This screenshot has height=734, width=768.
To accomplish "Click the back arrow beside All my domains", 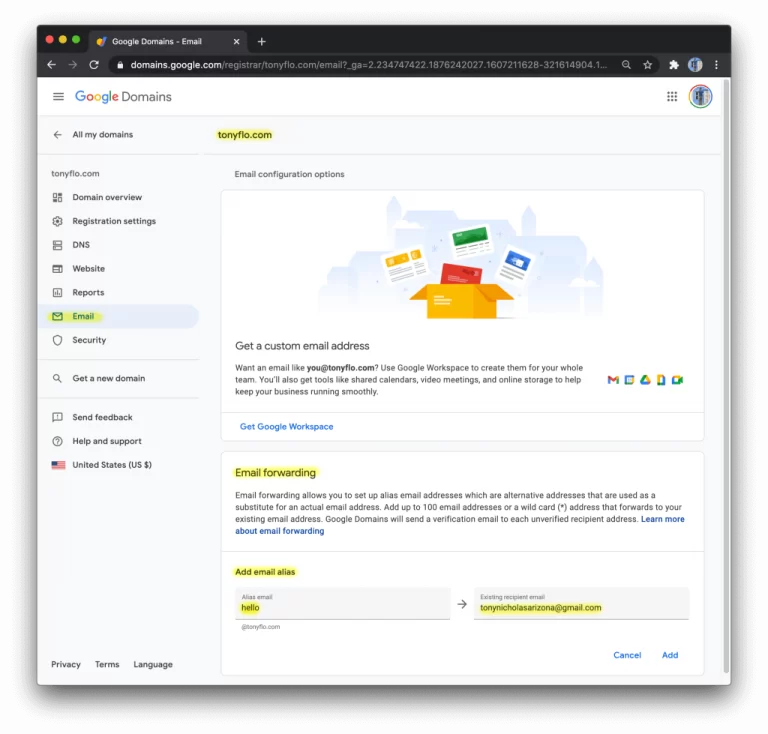I will point(58,135).
